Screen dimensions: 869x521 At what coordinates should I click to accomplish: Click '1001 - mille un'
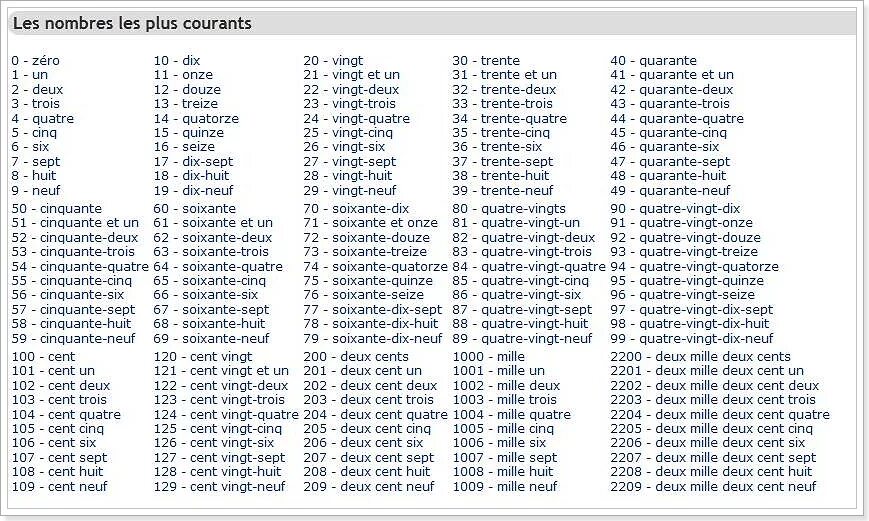(498, 371)
